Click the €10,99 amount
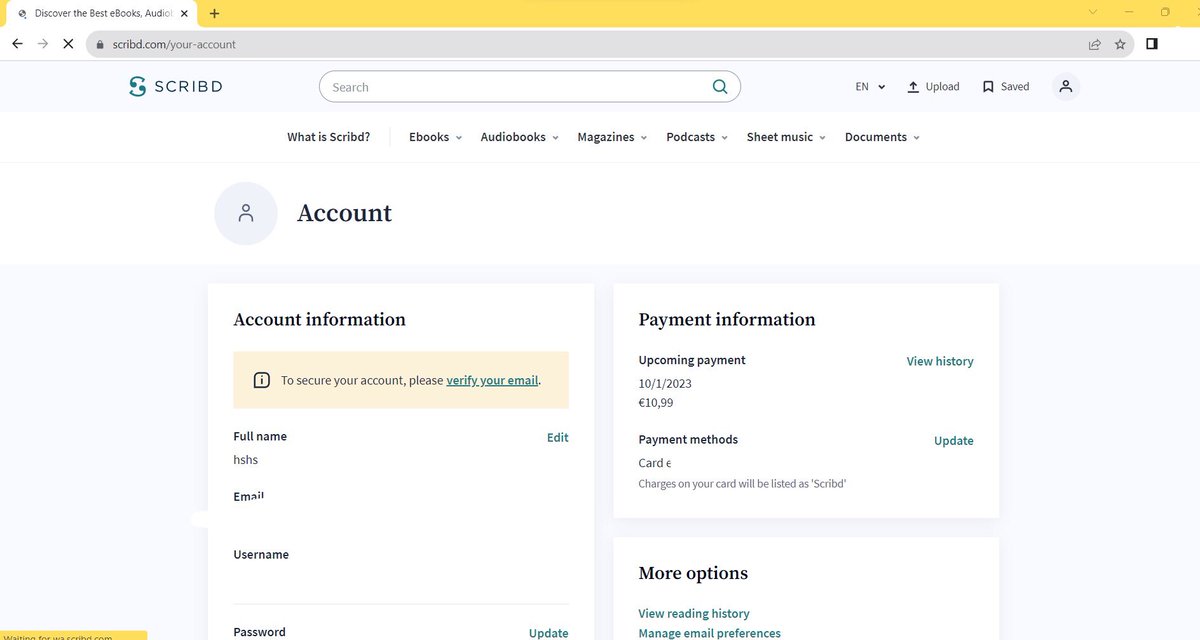Viewport: 1200px width, 640px height. 656,403
